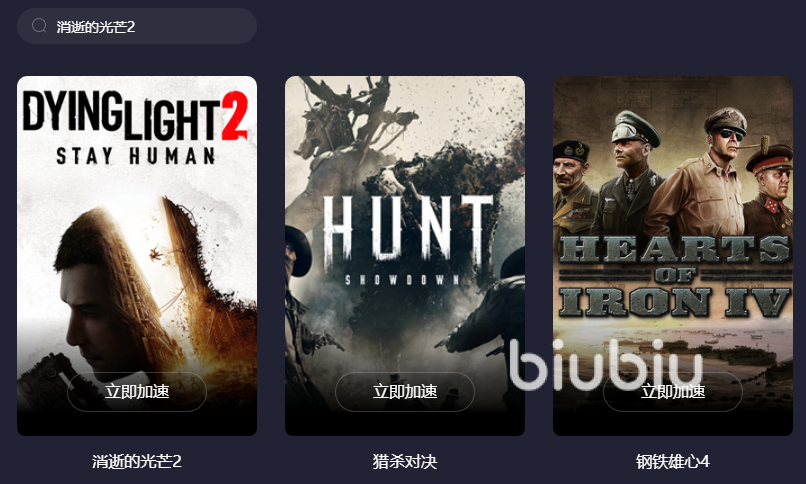Focus the search field containing 消逝的光芒2

tap(137, 26)
